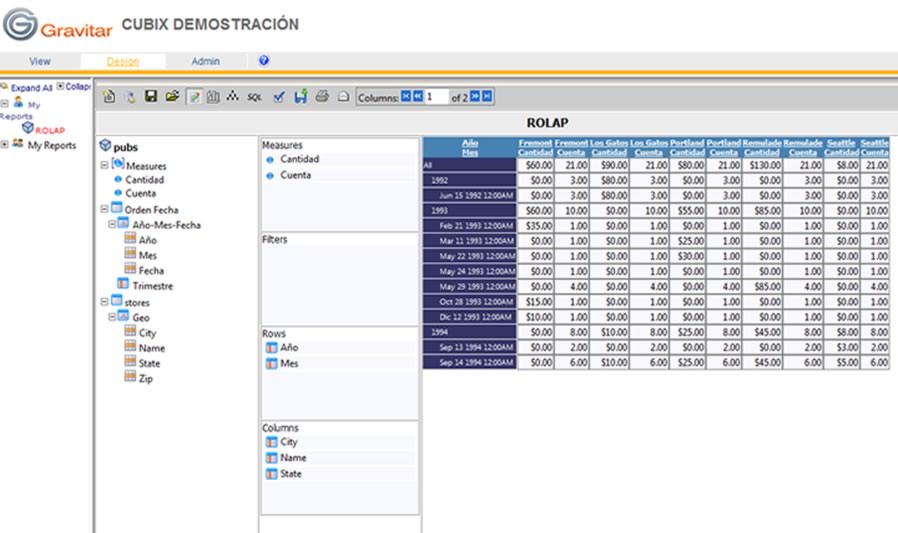Click the Sep 14 1994 row header
This screenshot has width=898, height=533.
[x=470, y=362]
